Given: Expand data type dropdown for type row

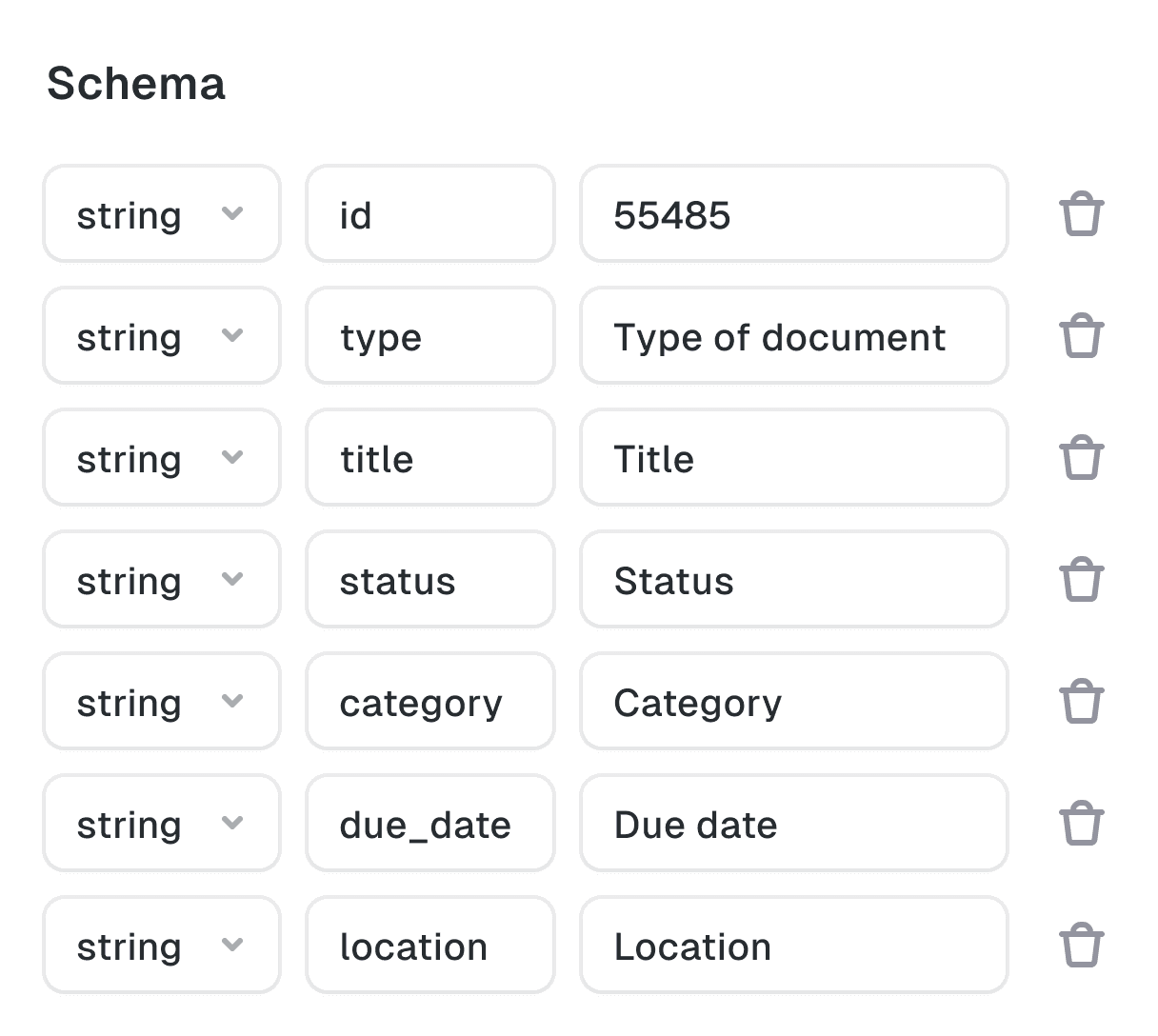Looking at the screenshot, I should click(x=162, y=336).
